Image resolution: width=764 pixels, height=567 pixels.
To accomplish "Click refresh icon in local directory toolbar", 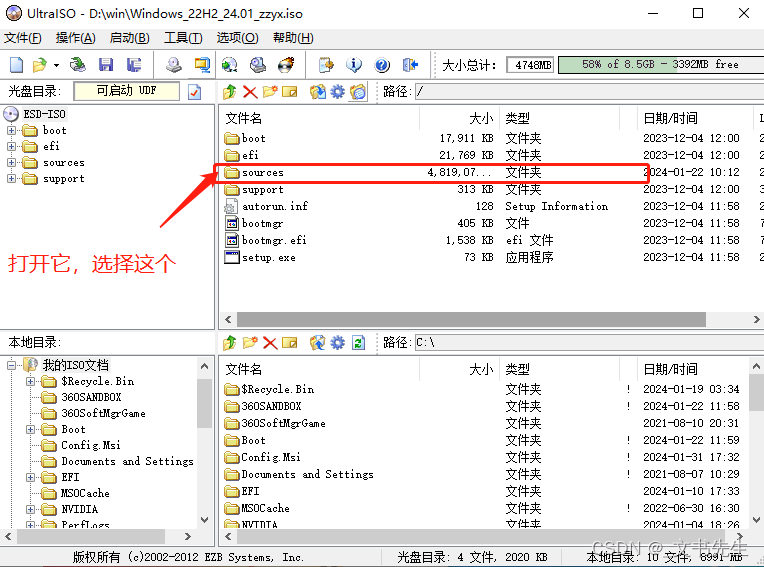I will tap(358, 343).
